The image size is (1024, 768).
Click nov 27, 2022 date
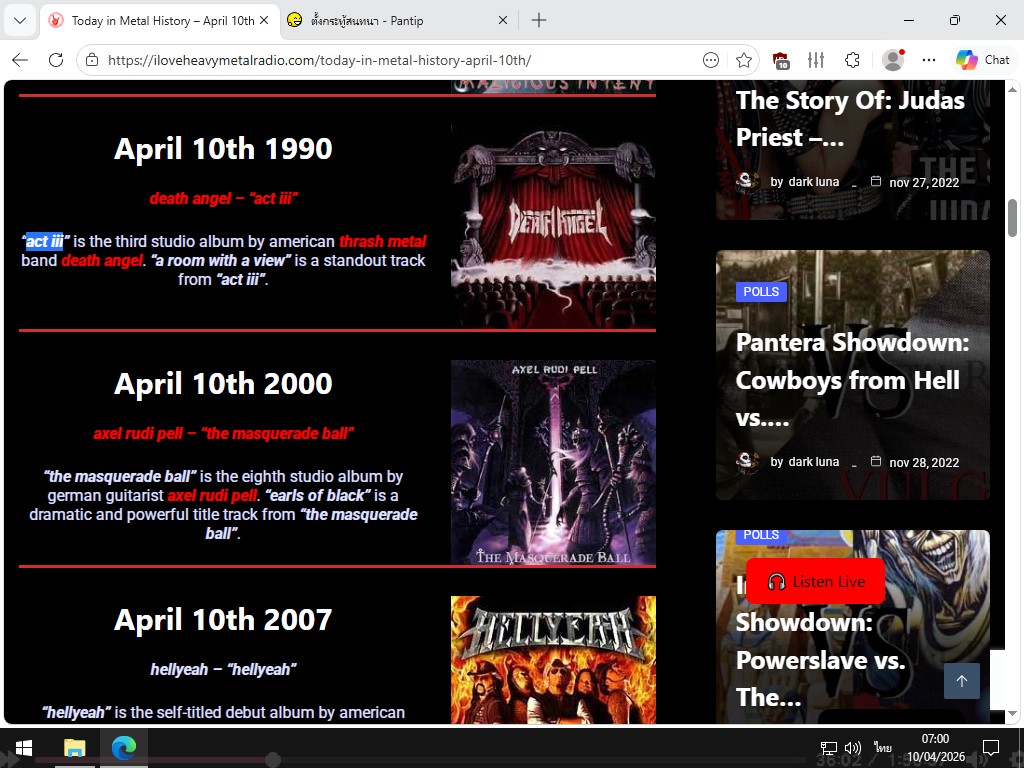point(923,183)
